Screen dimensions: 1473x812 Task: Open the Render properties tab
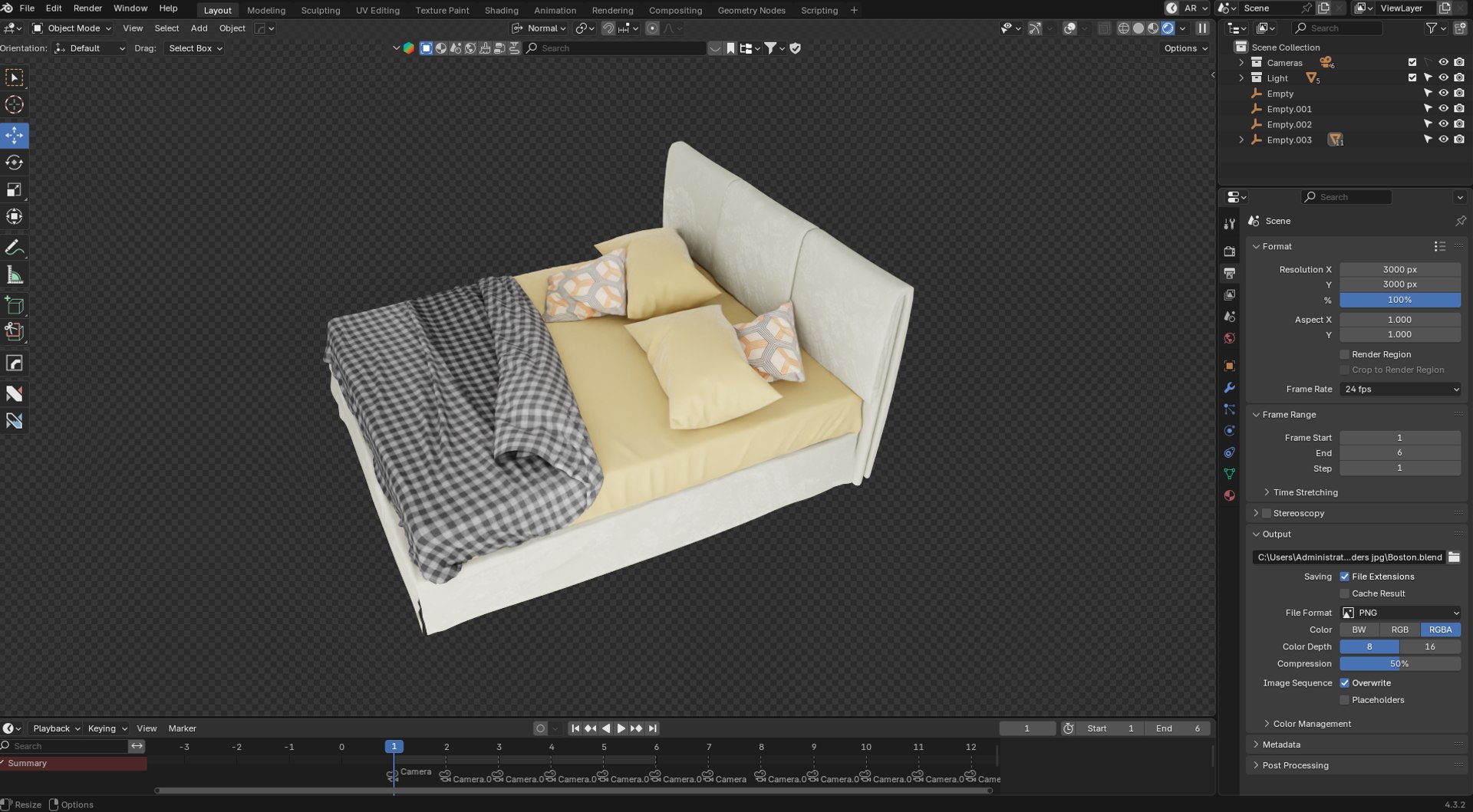click(1230, 251)
